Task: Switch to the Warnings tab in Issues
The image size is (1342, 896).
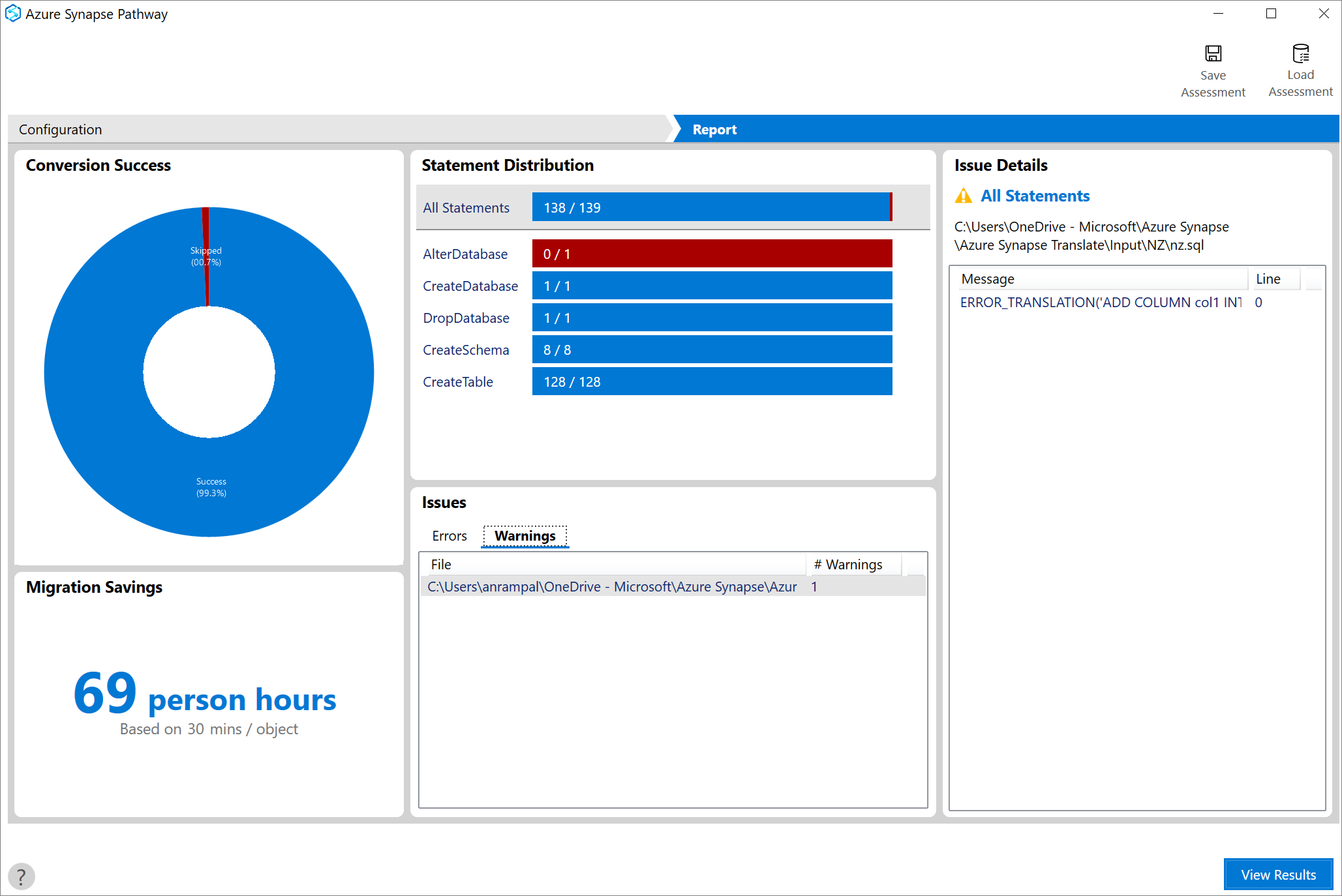Action: (x=524, y=536)
